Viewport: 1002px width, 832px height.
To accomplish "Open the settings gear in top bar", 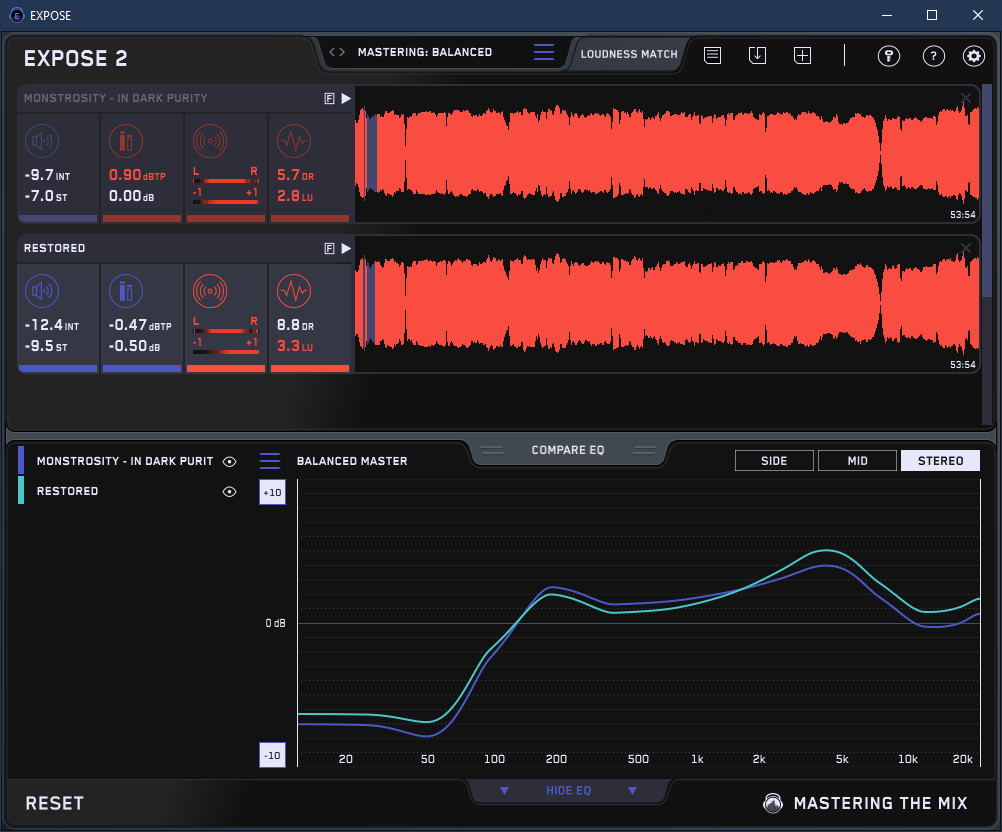I will pyautogui.click(x=974, y=56).
